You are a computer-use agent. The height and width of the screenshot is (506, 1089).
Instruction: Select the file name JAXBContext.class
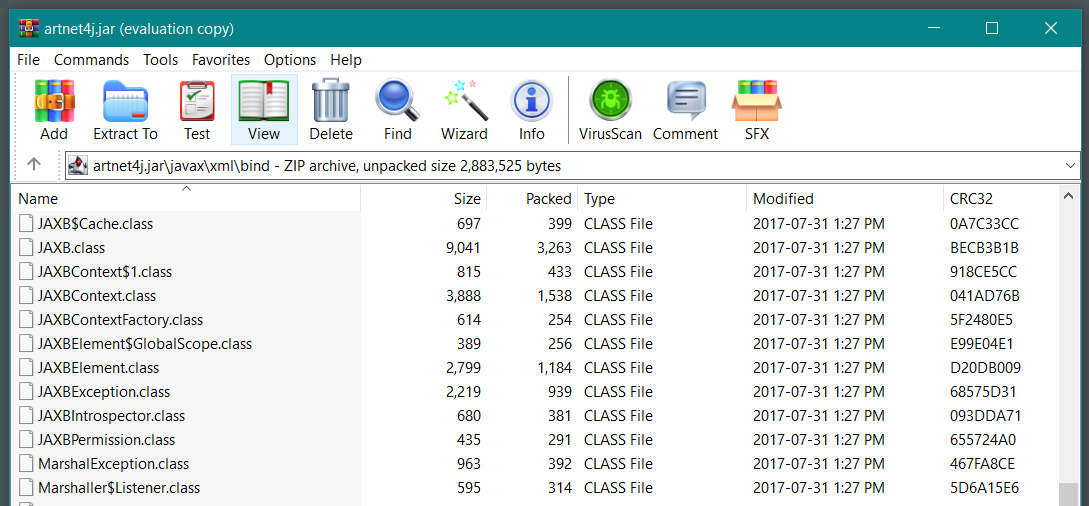[97, 296]
